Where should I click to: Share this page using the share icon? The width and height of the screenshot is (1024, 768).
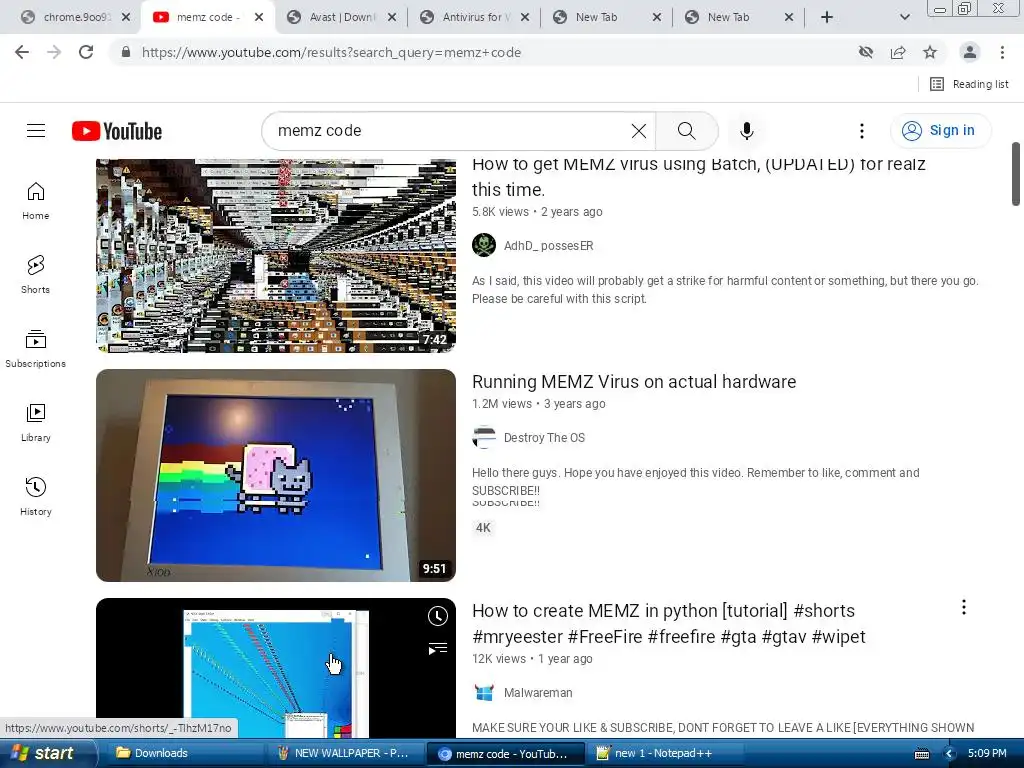[898, 52]
